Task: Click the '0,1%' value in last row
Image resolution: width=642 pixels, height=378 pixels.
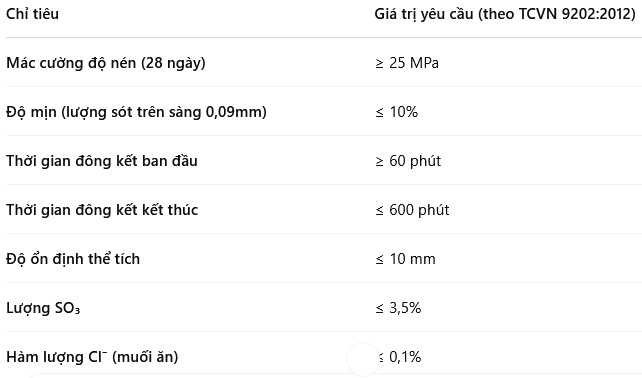Action: [405, 357]
